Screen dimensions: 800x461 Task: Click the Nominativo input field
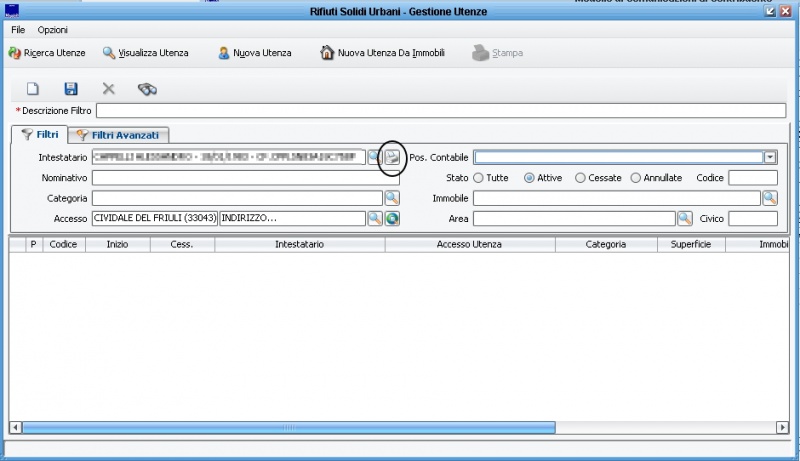tap(245, 178)
